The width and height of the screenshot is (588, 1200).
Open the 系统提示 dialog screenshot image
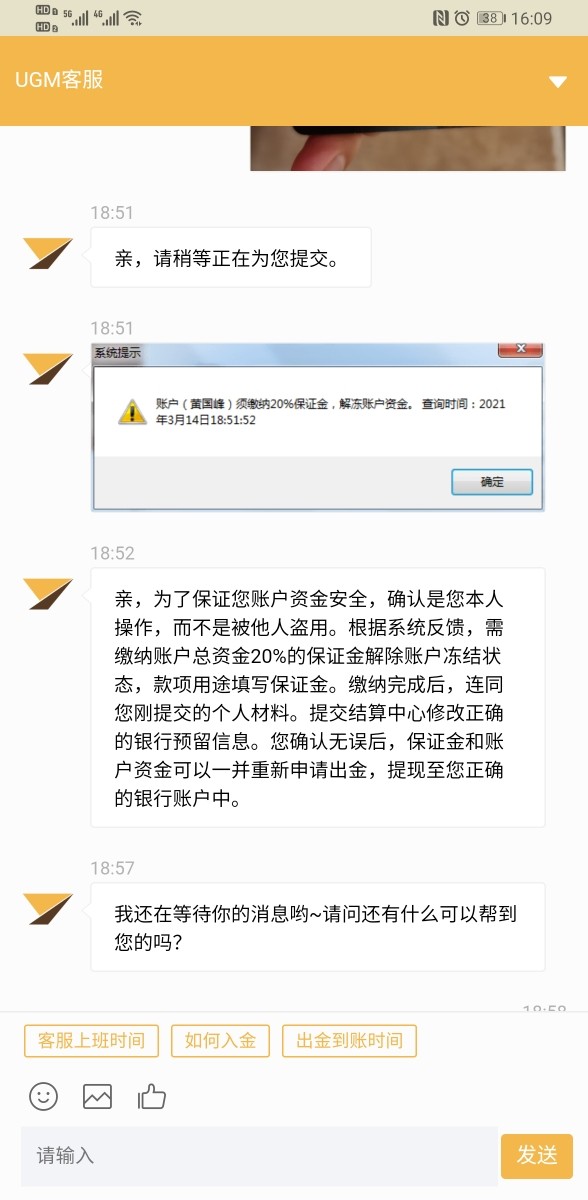point(318,427)
